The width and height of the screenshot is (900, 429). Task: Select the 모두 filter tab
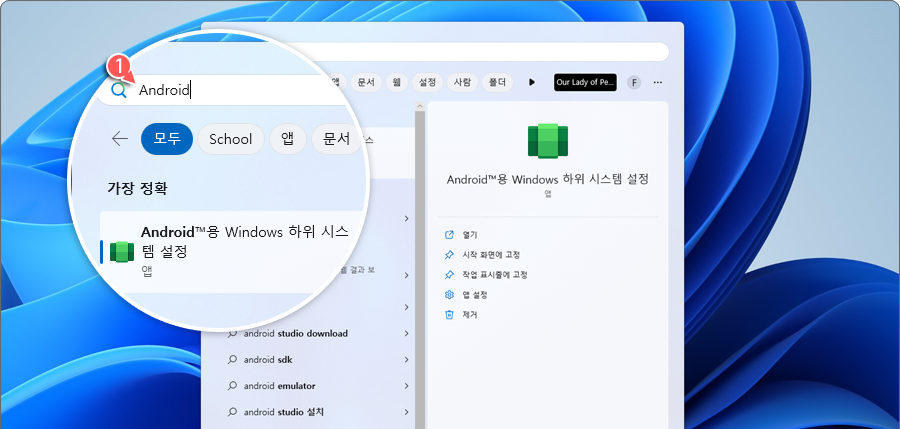click(166, 139)
